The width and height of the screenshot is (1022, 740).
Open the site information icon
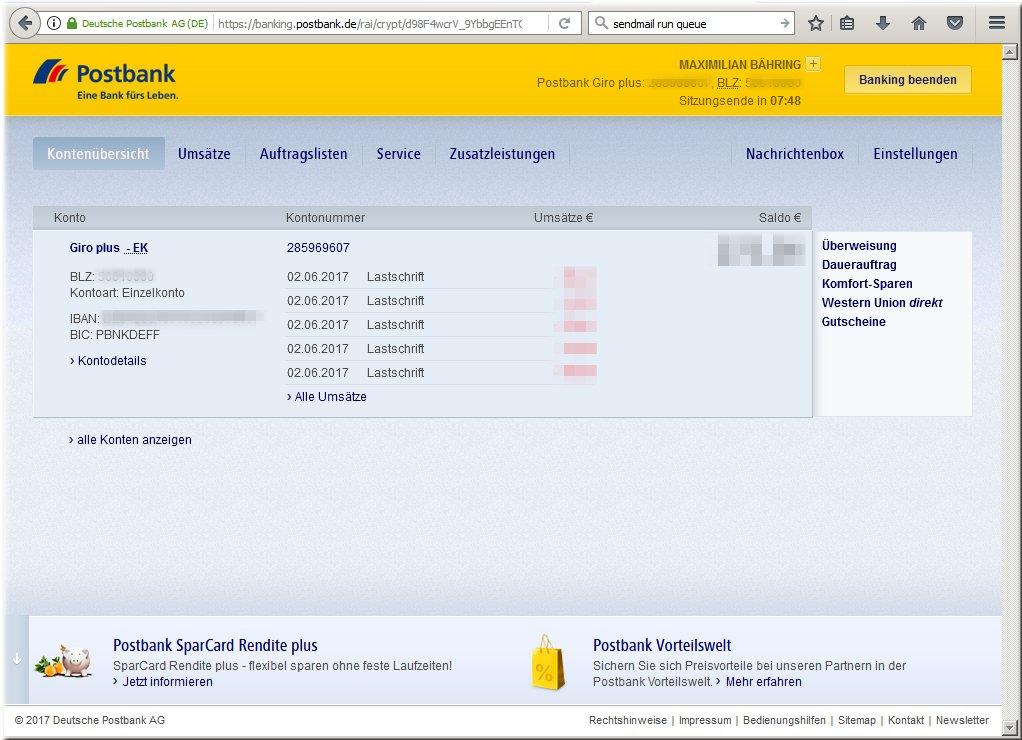pos(54,23)
